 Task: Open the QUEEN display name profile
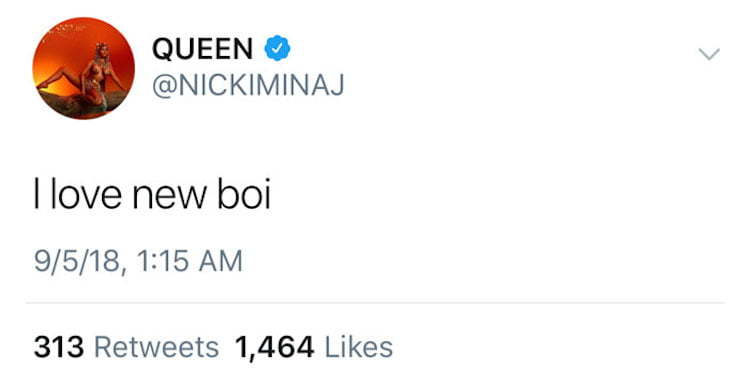coord(202,49)
